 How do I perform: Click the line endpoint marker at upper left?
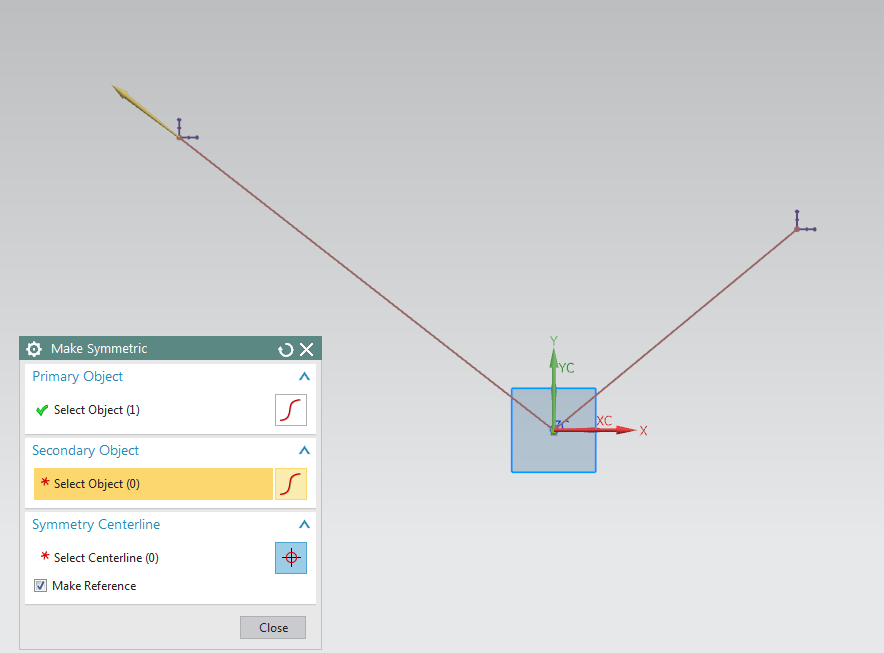(x=179, y=137)
